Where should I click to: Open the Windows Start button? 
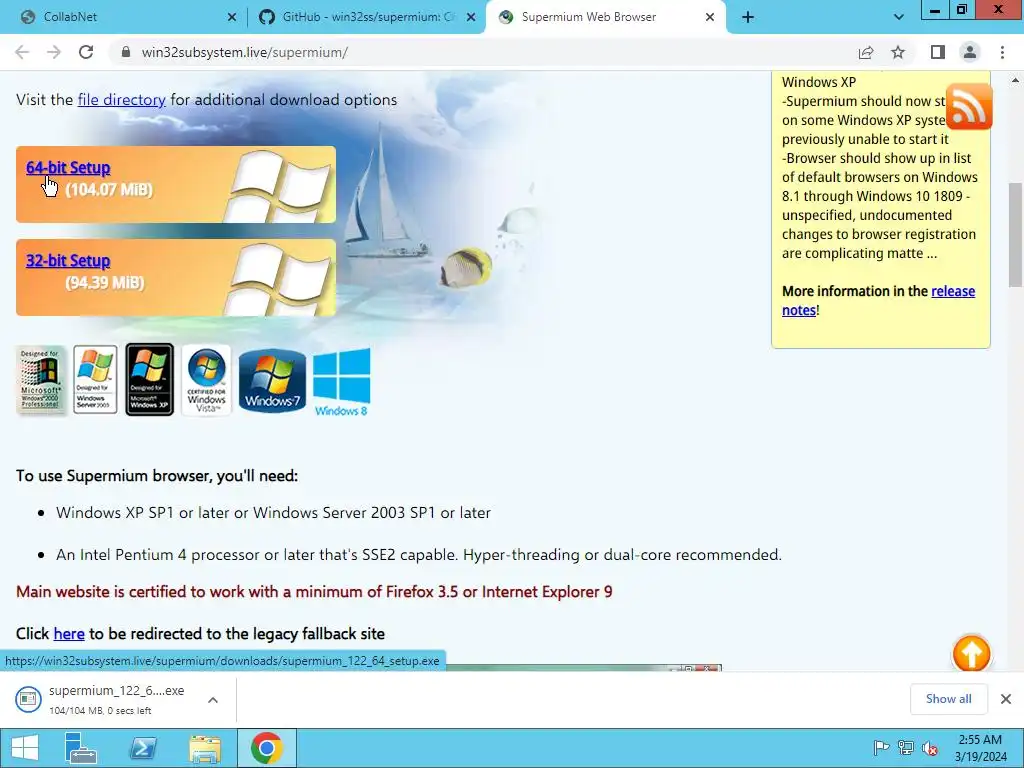coord(25,748)
